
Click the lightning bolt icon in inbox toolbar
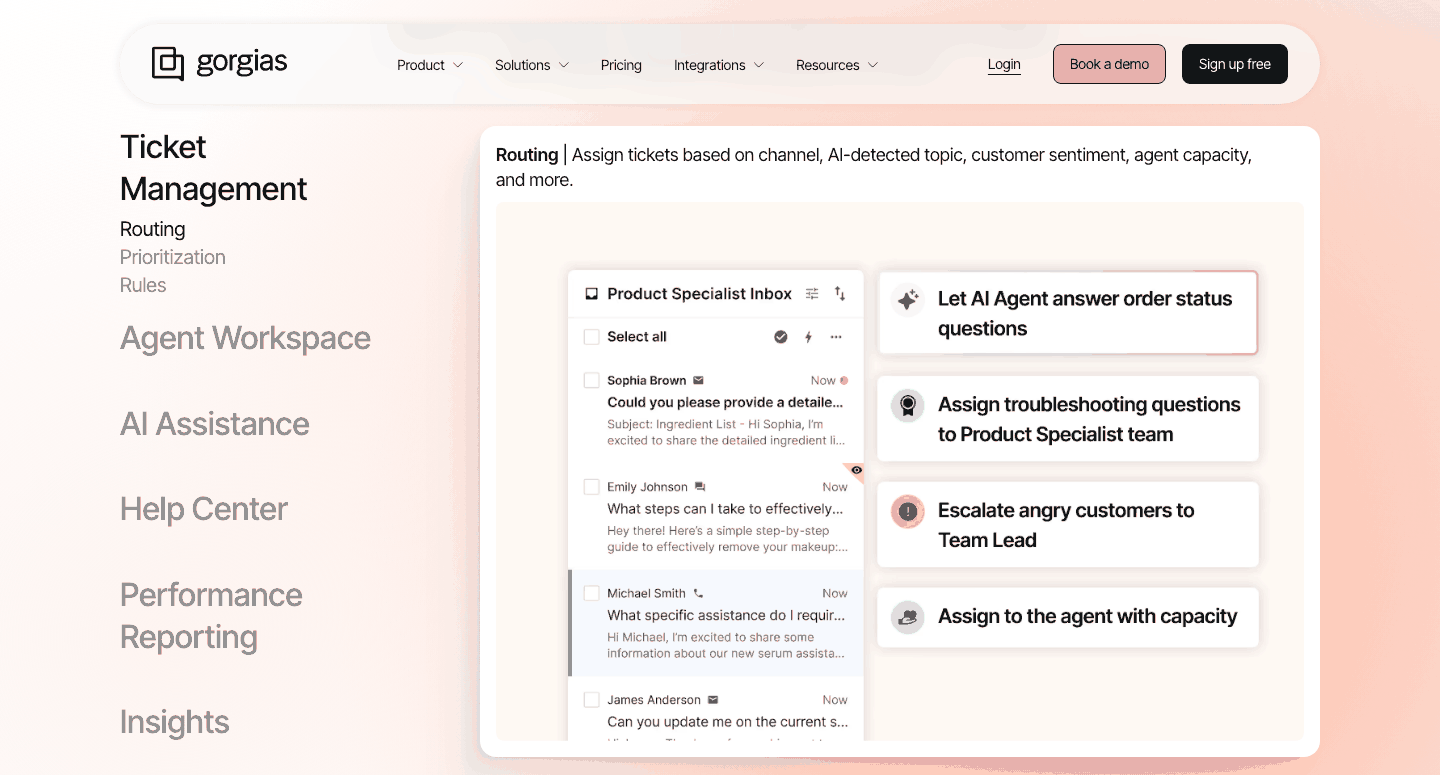[809, 337]
